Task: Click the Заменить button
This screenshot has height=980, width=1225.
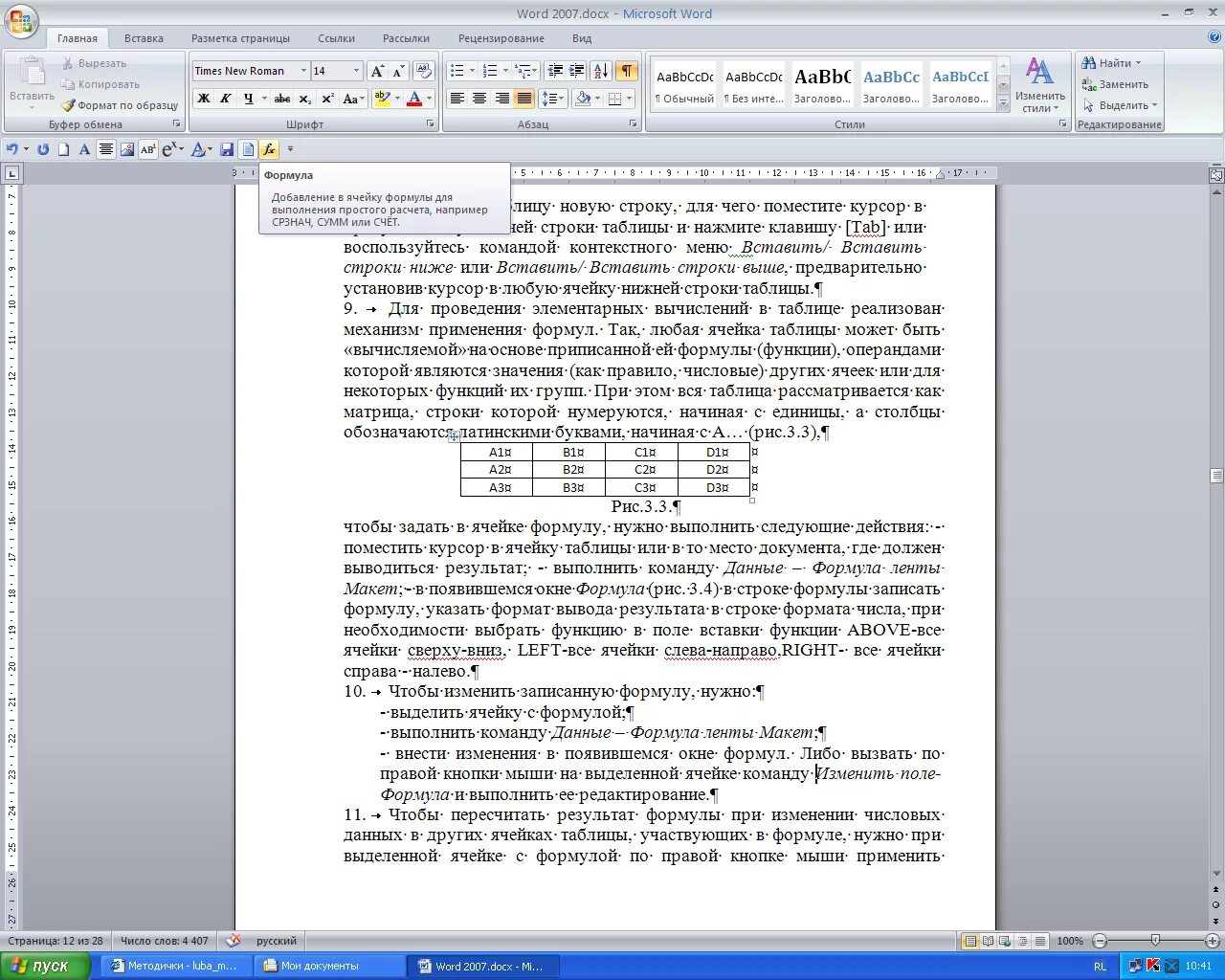Action: [1115, 84]
